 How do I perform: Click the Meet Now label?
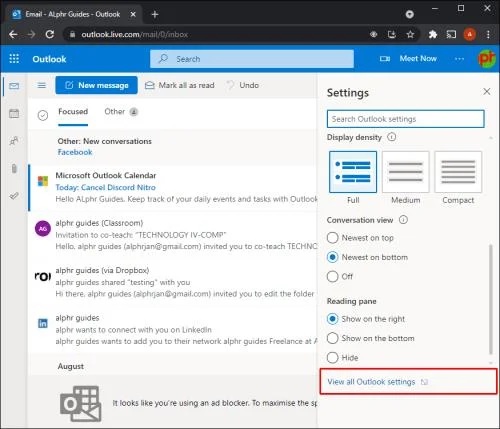point(418,59)
